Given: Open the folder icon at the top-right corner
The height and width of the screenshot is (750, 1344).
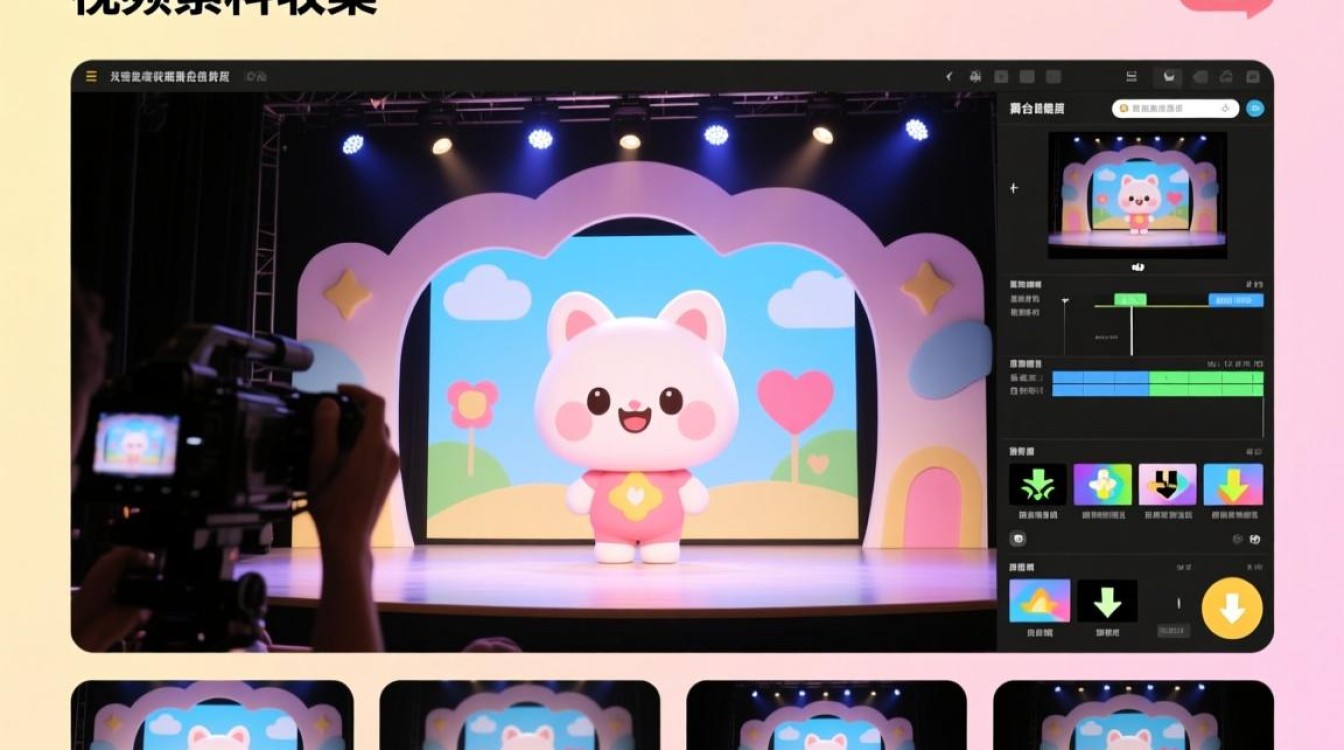Looking at the screenshot, I should point(1254,77).
